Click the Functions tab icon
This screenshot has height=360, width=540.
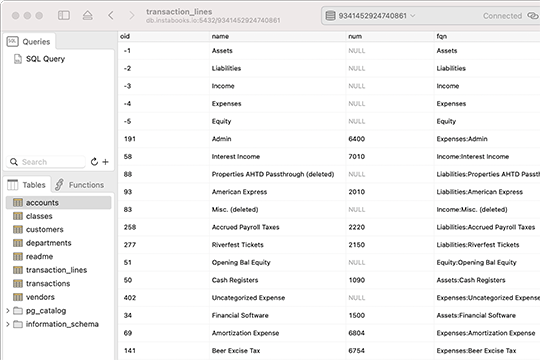pyautogui.click(x=59, y=185)
